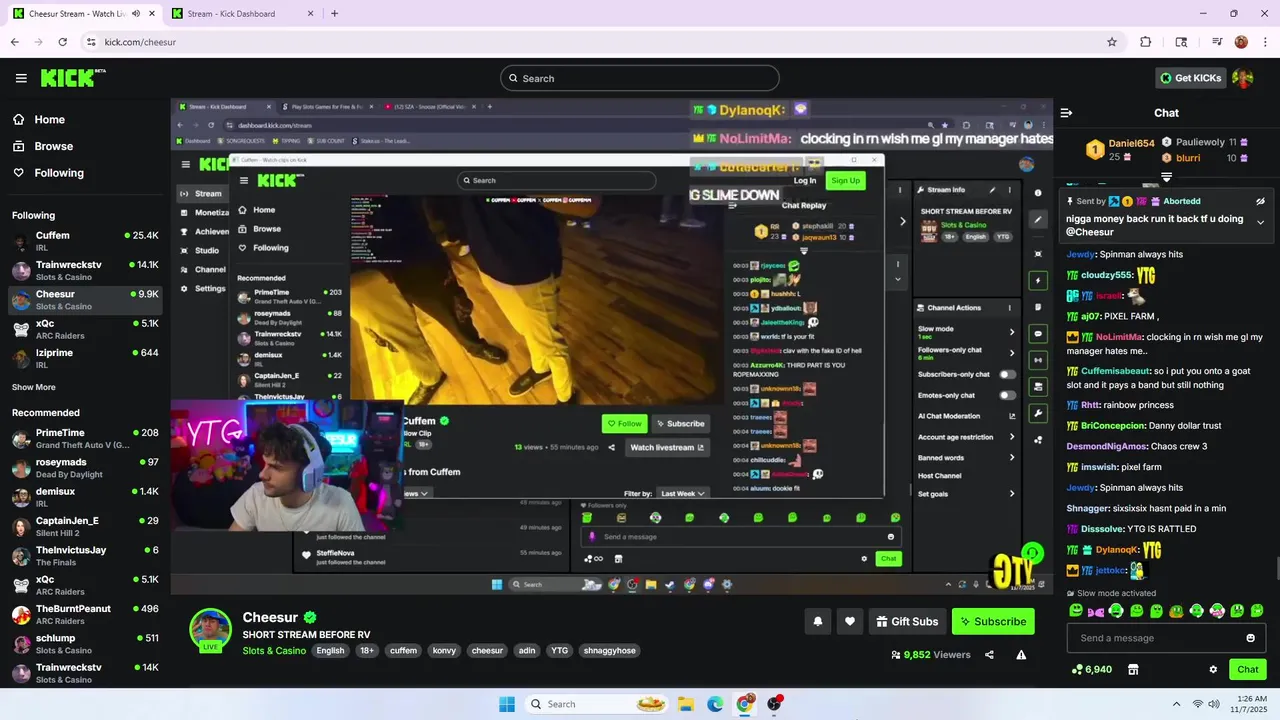Mute the Cheesur Stream tab audio
Screen dimensions: 1280x720
tap(135, 14)
